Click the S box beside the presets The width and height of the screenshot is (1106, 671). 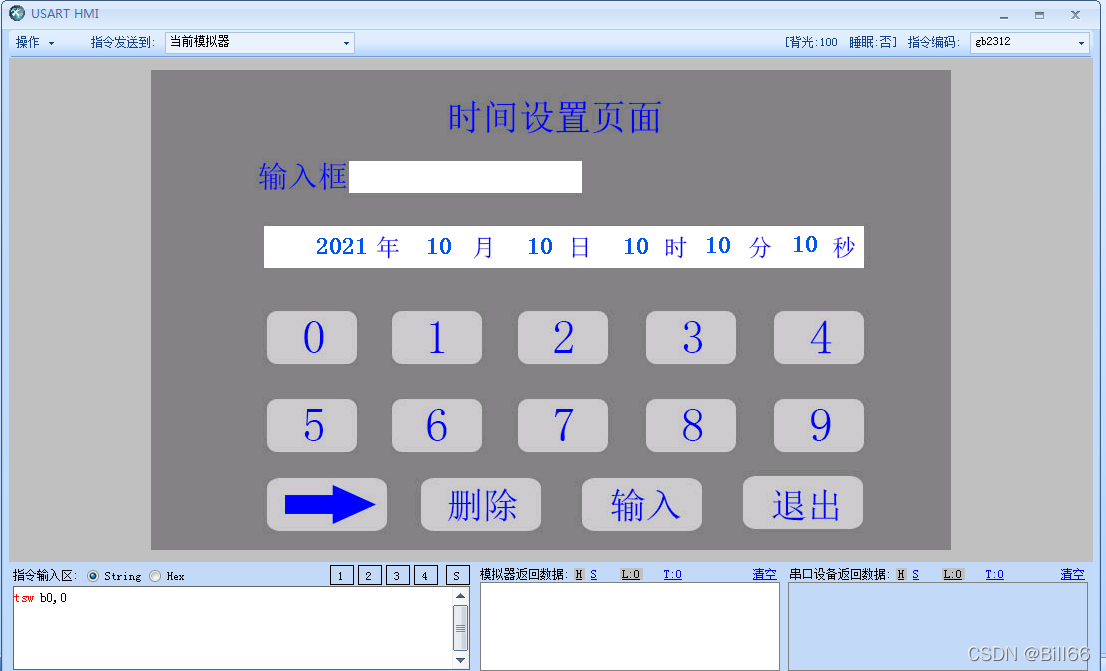point(457,576)
